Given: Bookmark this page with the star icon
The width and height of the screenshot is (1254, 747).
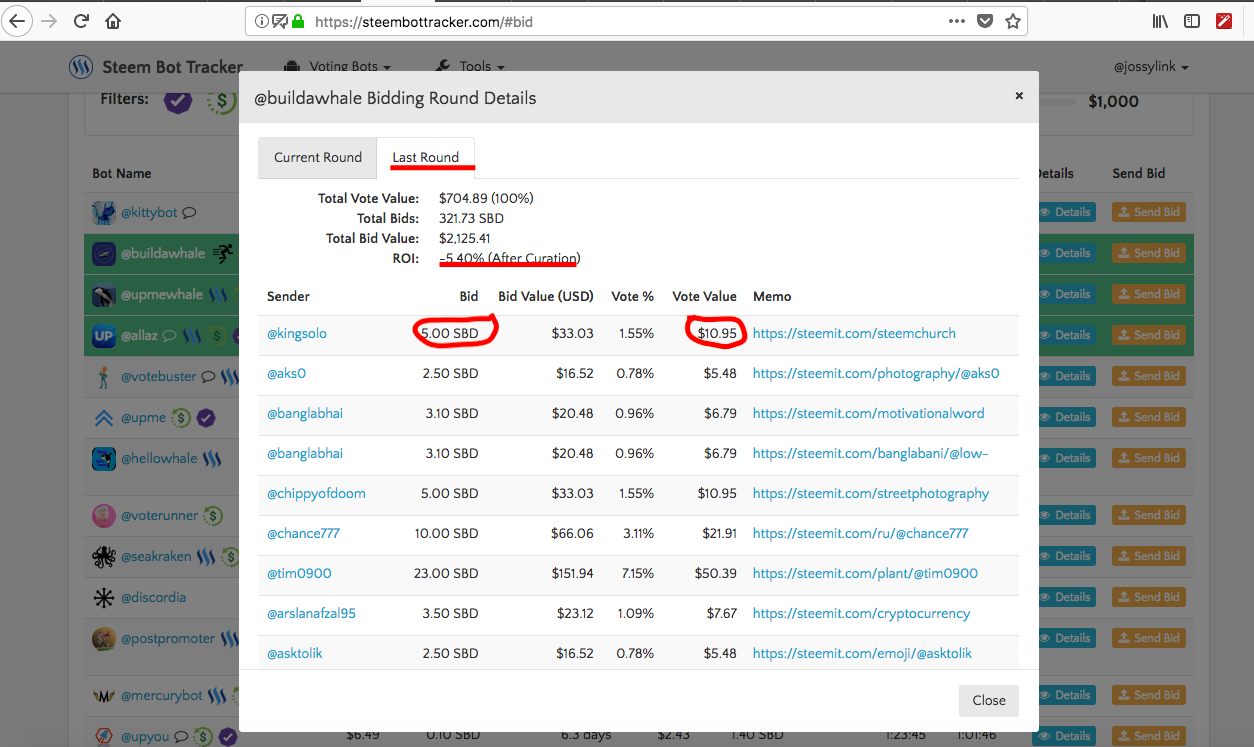Looking at the screenshot, I should [x=1013, y=20].
